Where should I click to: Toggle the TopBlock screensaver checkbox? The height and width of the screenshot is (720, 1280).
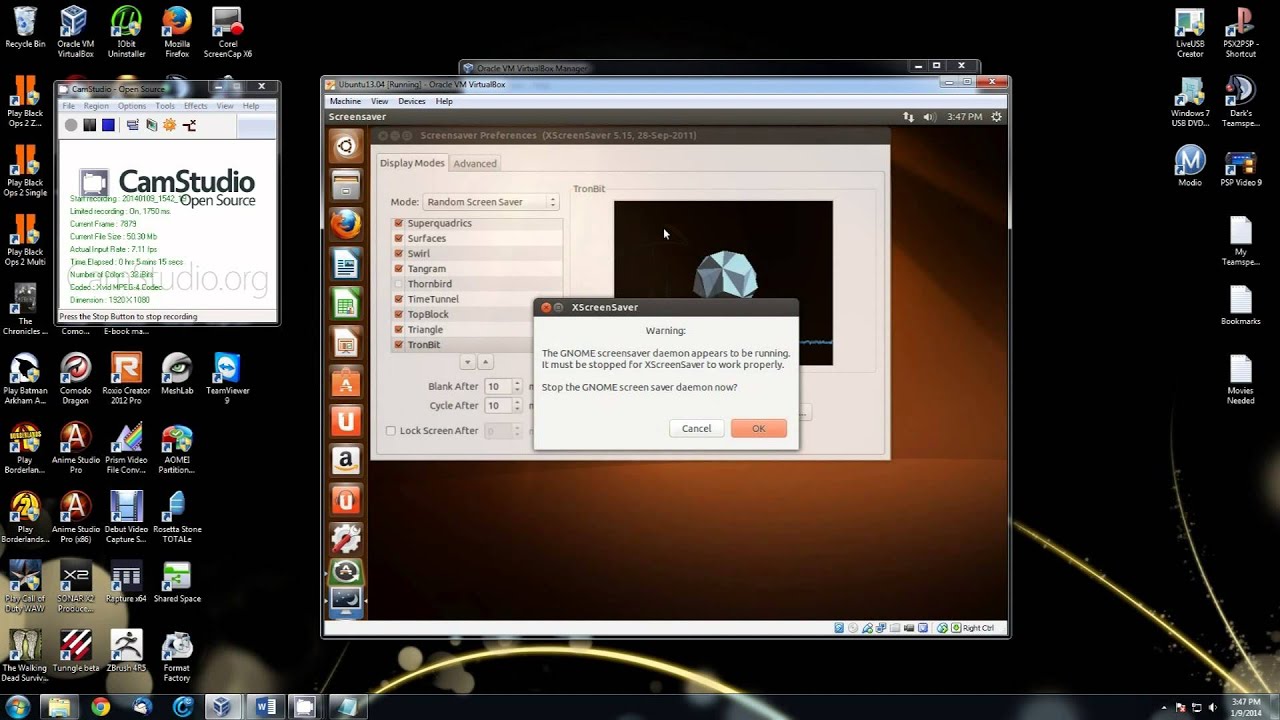(399, 314)
